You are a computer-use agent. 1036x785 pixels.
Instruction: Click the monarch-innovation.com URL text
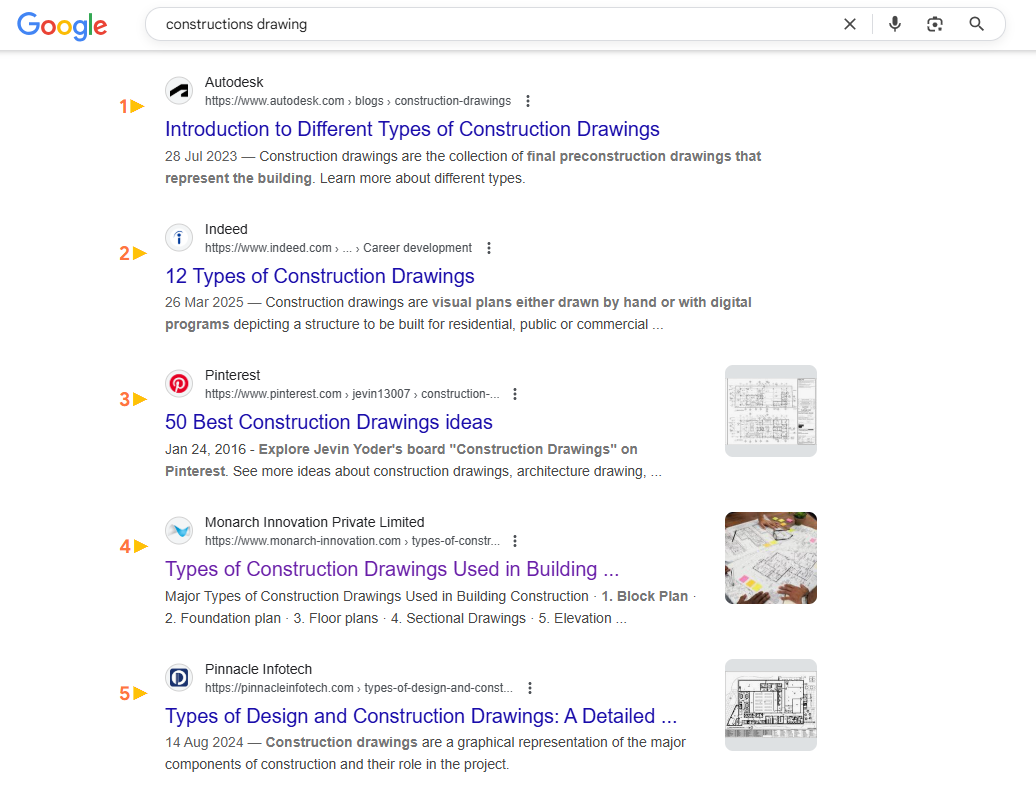click(352, 541)
